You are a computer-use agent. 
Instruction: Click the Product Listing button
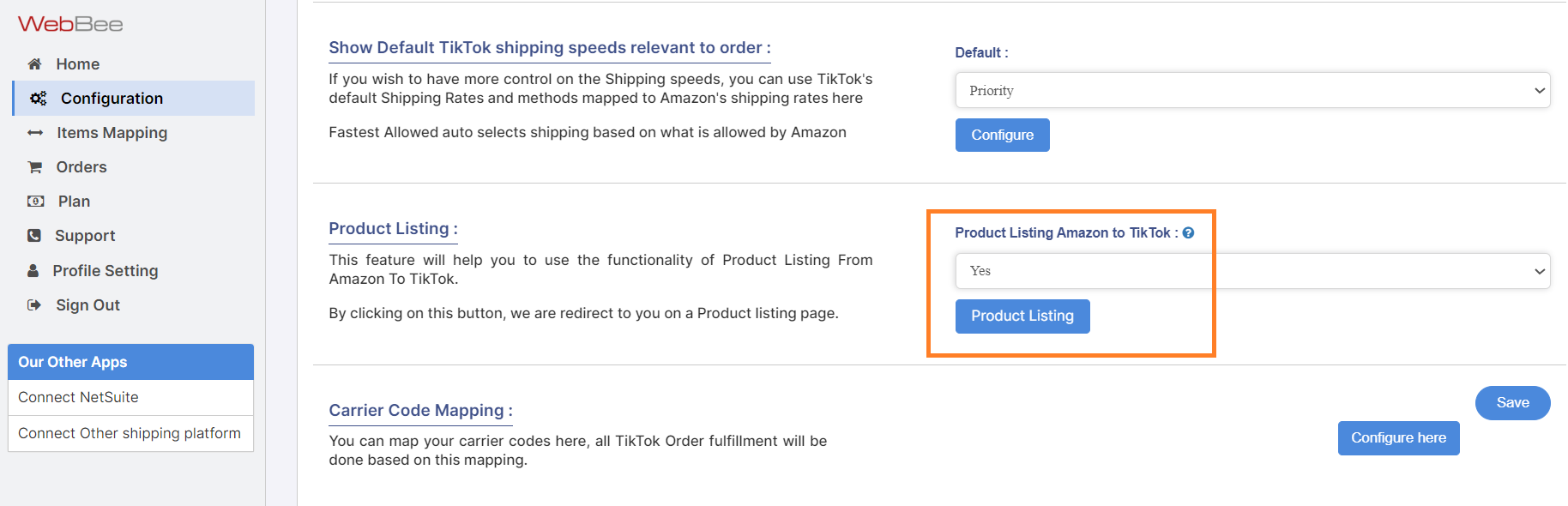pos(1022,316)
